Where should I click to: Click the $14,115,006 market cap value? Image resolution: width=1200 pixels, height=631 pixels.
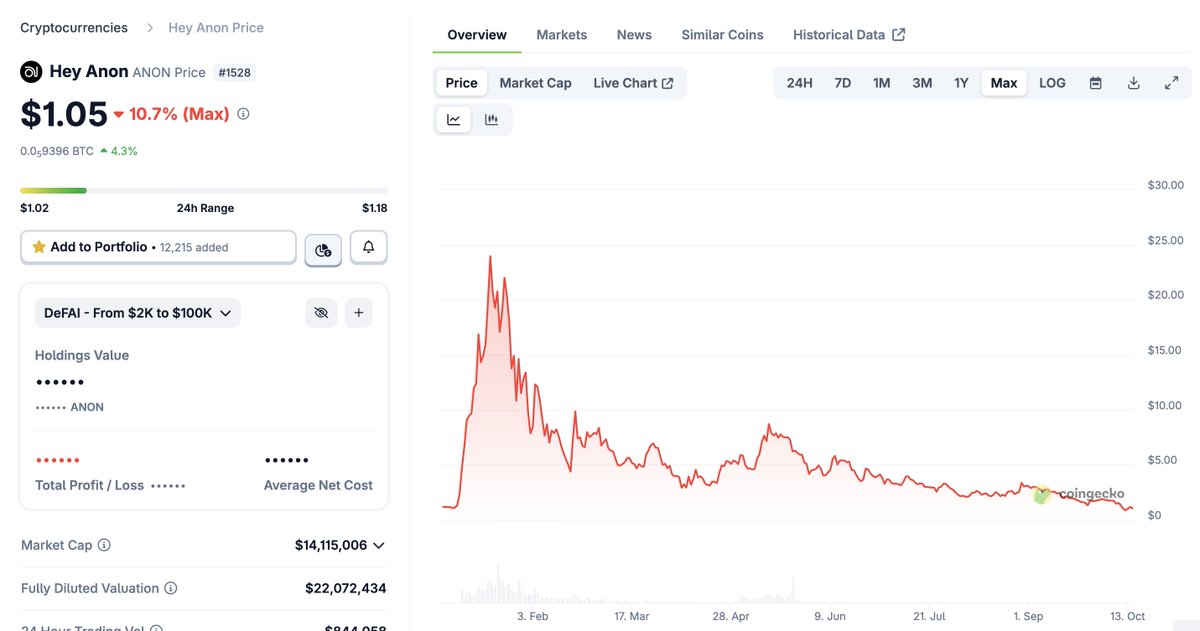click(331, 545)
